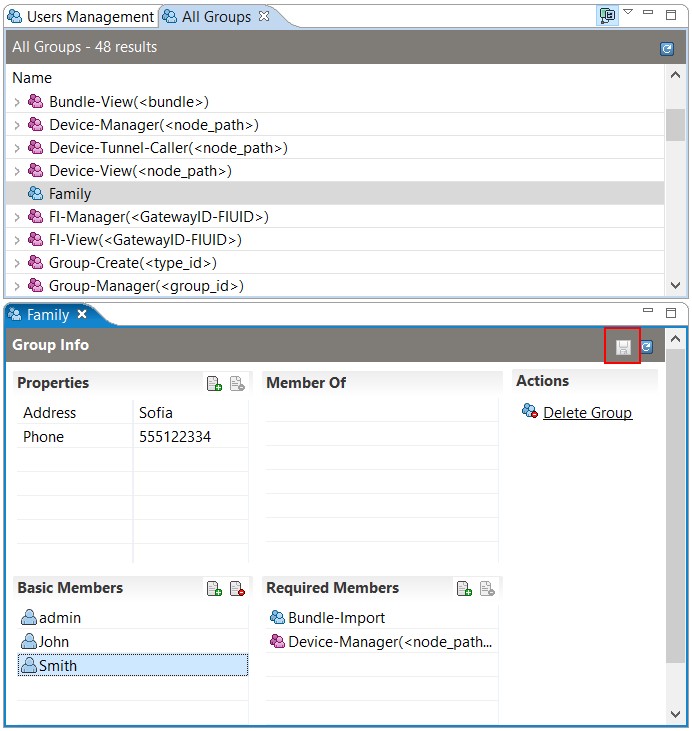The width and height of the screenshot is (692, 731).
Task: Expand the Group-Create(<type_id>) group
Action: [17, 263]
